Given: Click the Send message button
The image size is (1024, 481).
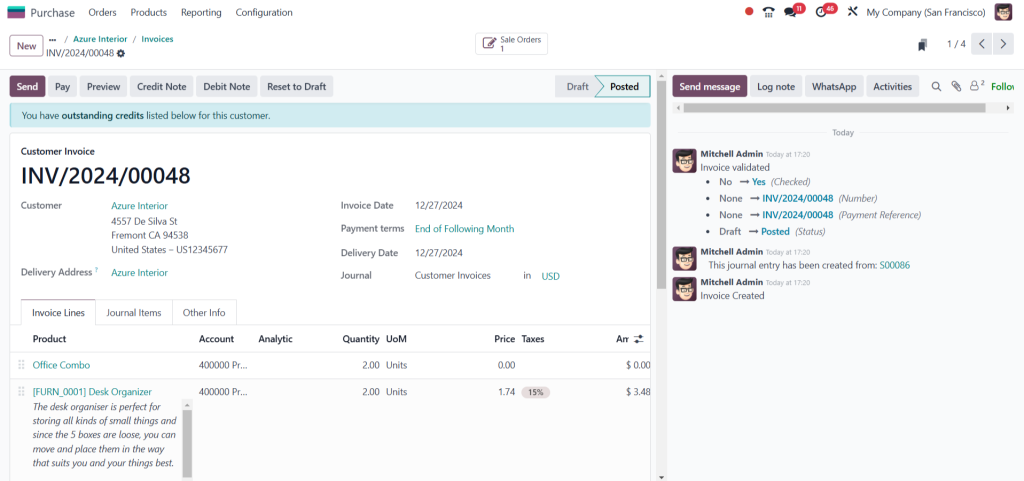Looking at the screenshot, I should click(x=710, y=86).
